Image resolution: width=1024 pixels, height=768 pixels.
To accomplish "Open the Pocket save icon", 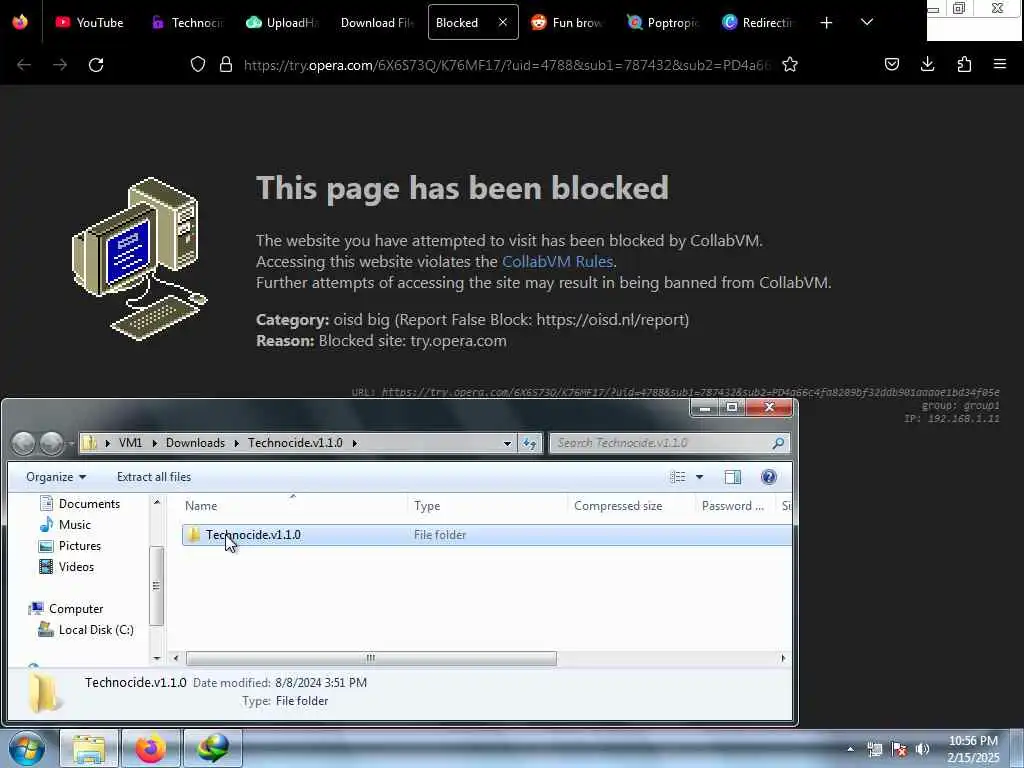I will tap(891, 64).
